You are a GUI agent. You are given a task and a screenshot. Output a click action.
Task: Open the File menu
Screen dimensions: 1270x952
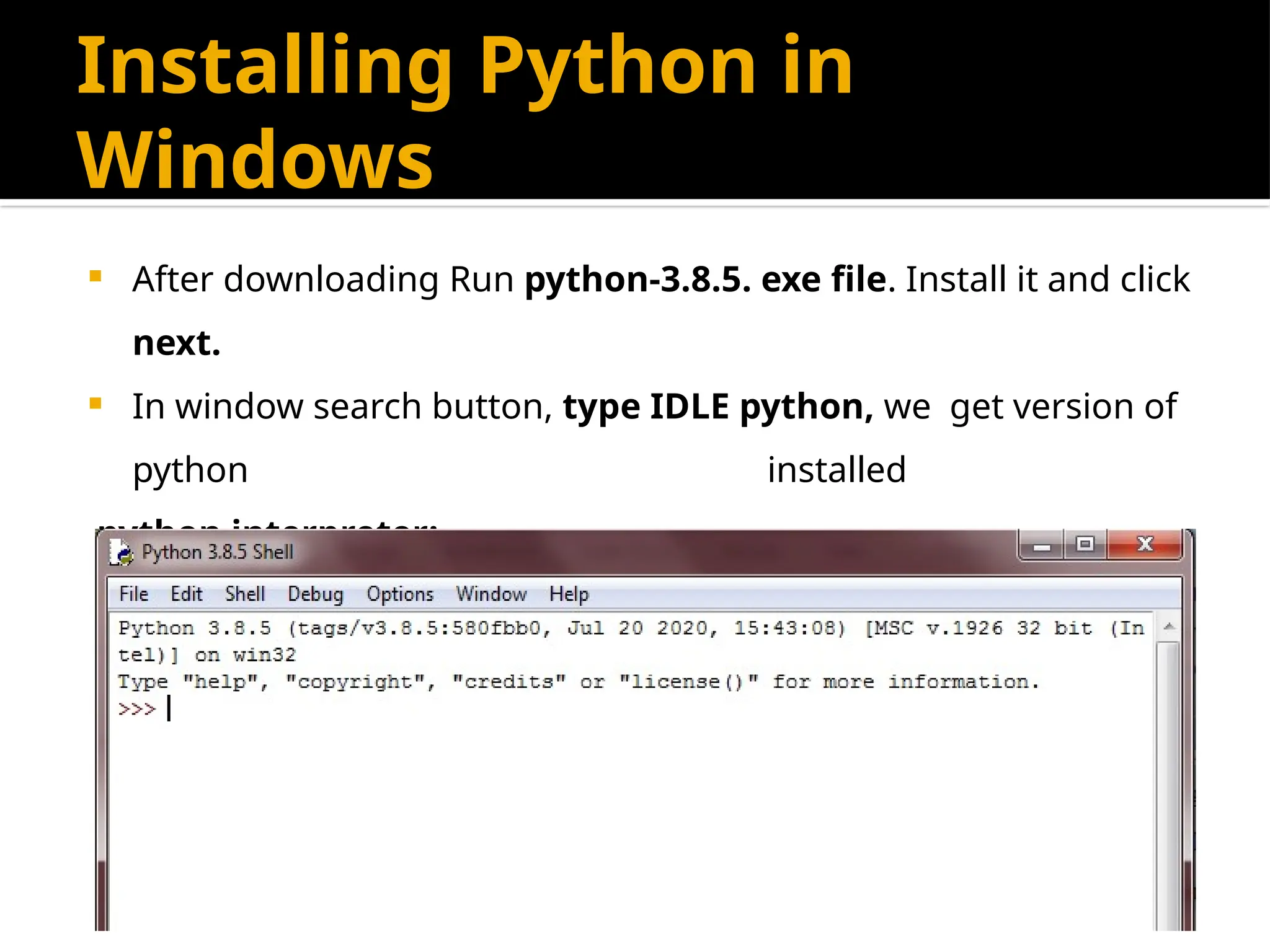133,594
